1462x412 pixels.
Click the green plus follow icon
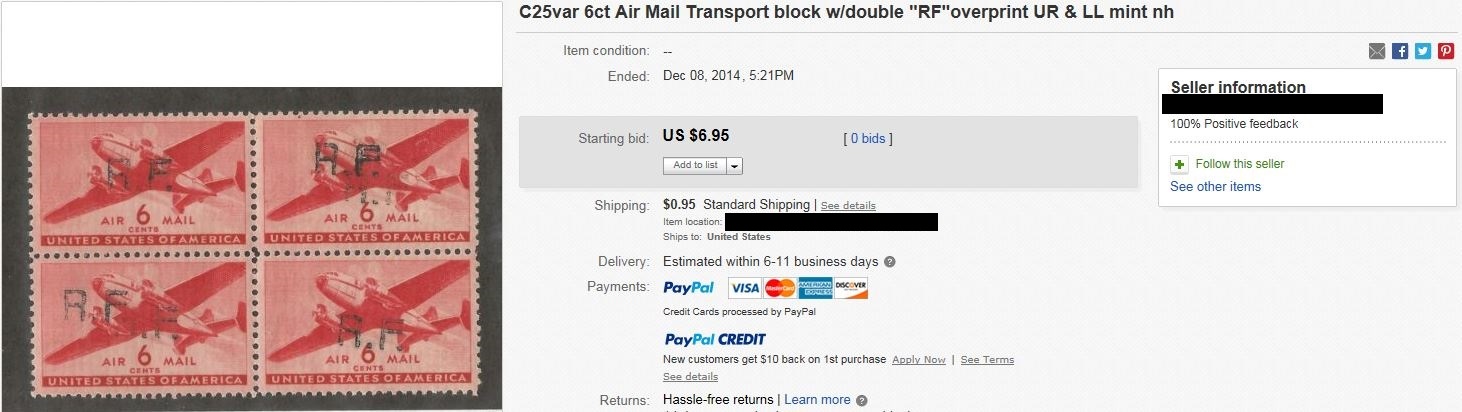point(1178,164)
